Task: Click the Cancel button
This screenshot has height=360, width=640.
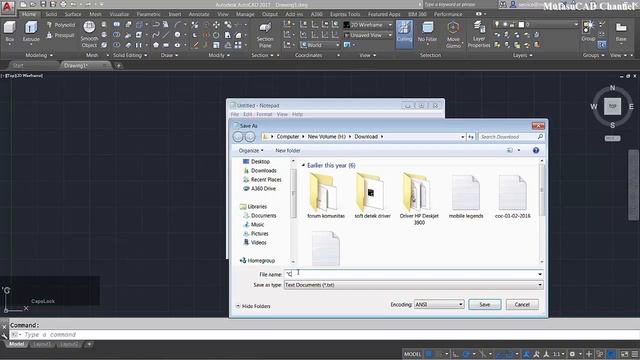Action: 522,304
